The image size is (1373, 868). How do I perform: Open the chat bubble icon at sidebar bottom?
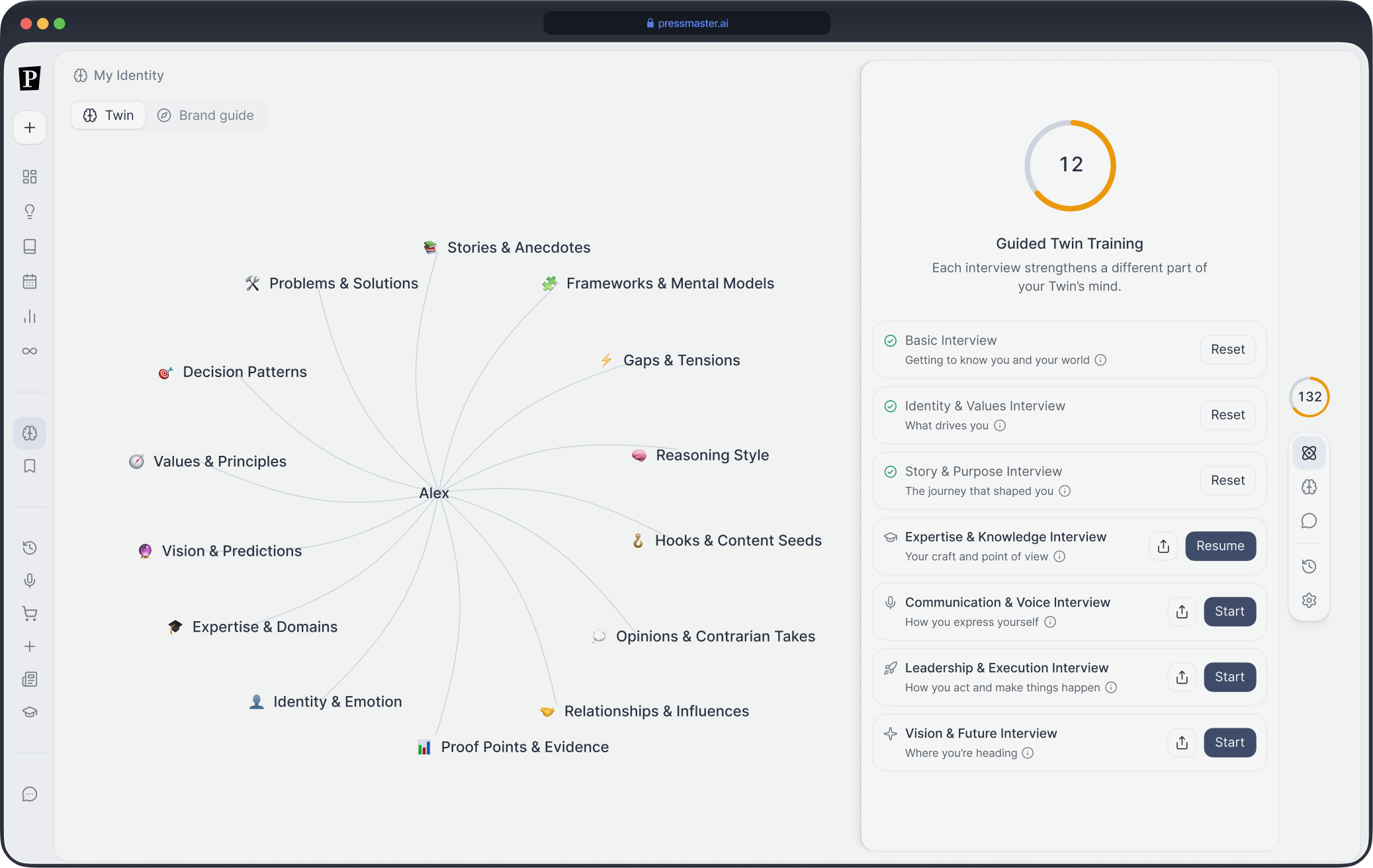pos(30,795)
